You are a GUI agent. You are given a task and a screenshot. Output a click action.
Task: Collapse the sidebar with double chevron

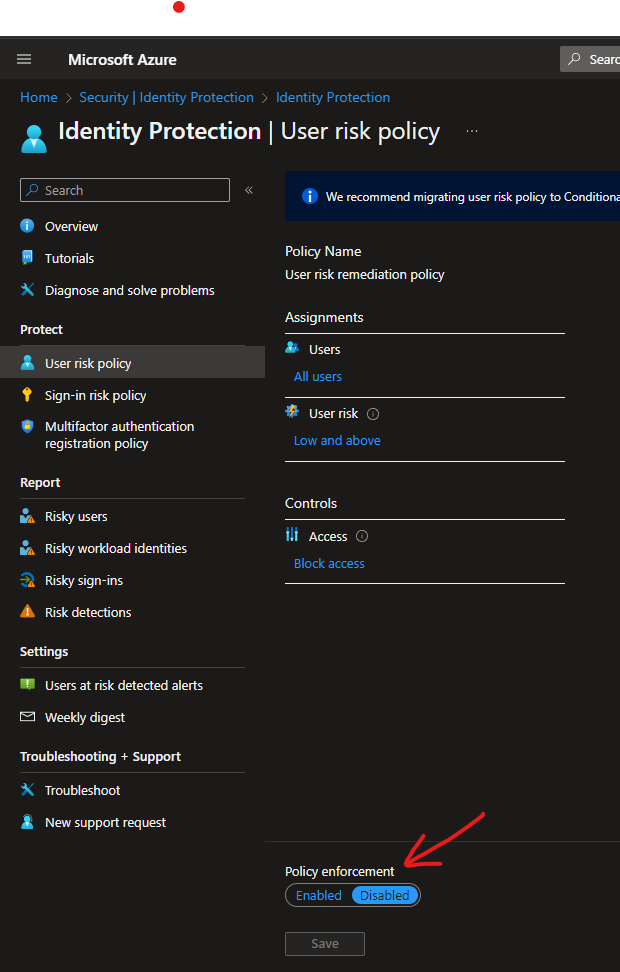(x=249, y=190)
